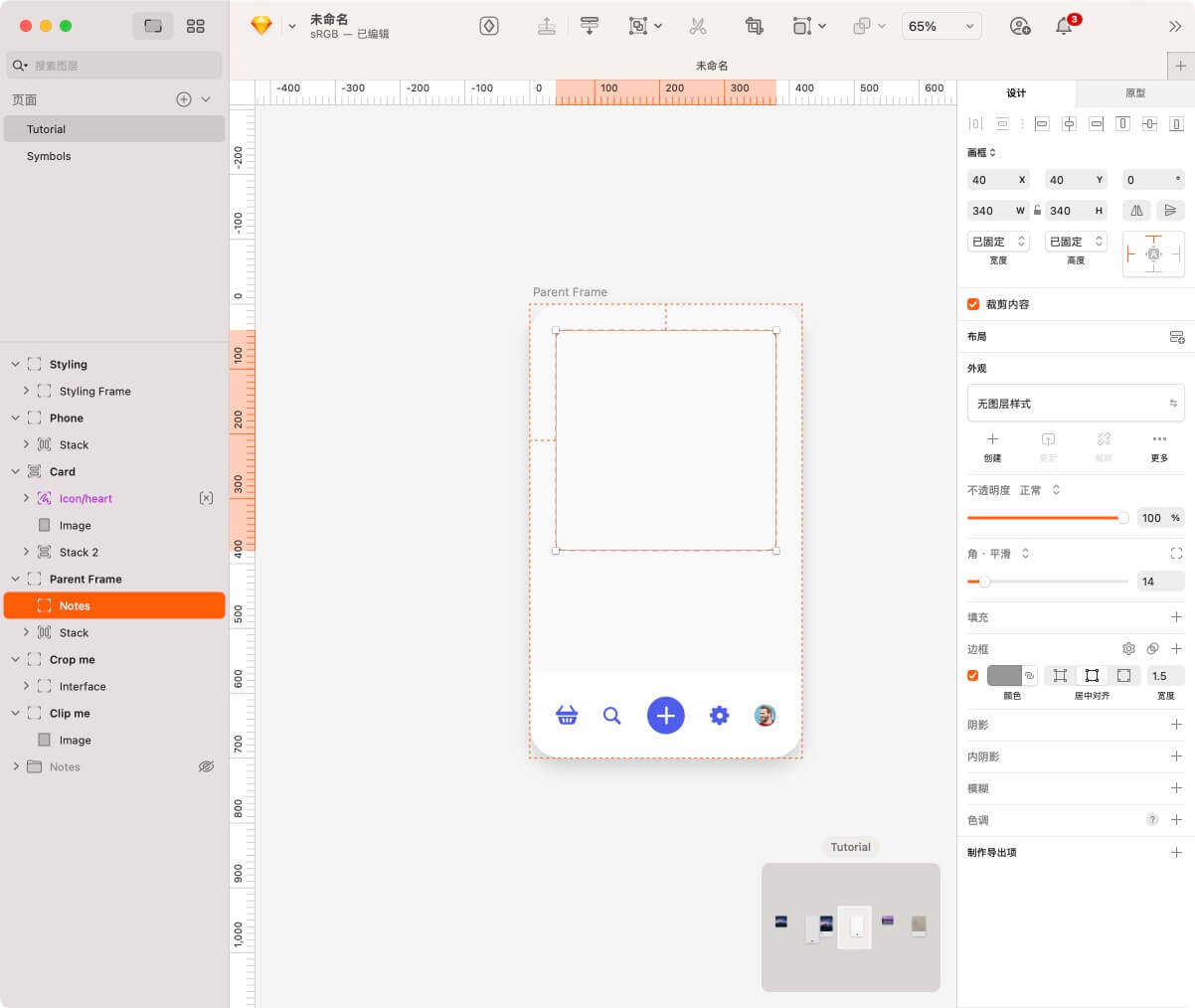Image resolution: width=1195 pixels, height=1008 pixels.
Task: Add a new fill
Action: click(1176, 617)
